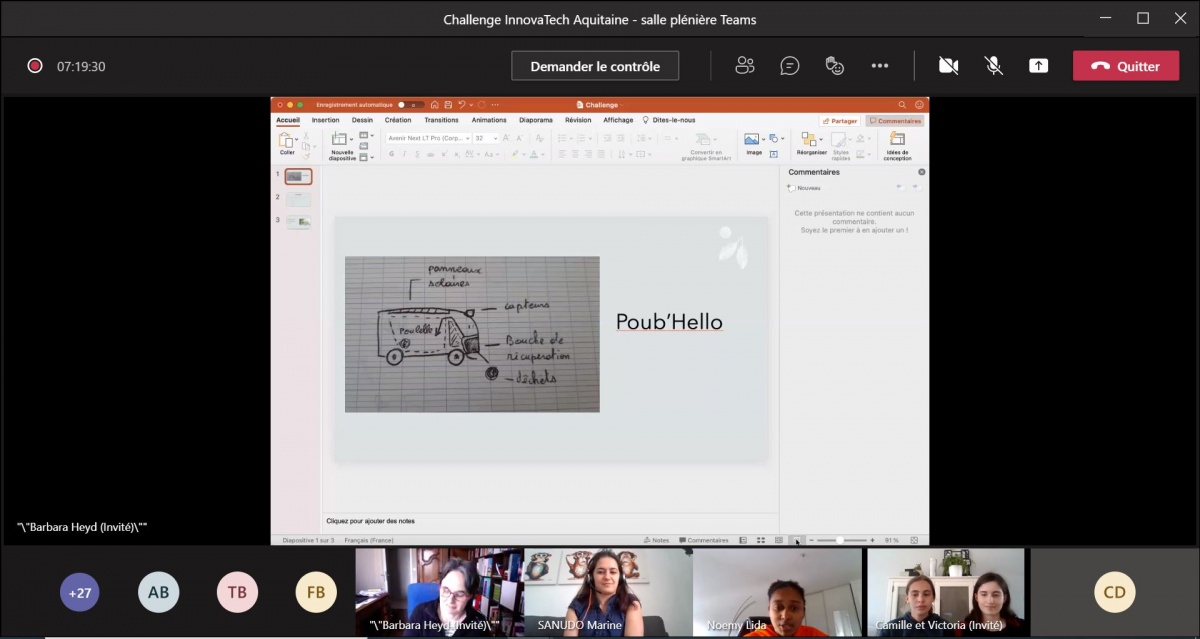Click the Idées de conception icon

click(x=897, y=140)
